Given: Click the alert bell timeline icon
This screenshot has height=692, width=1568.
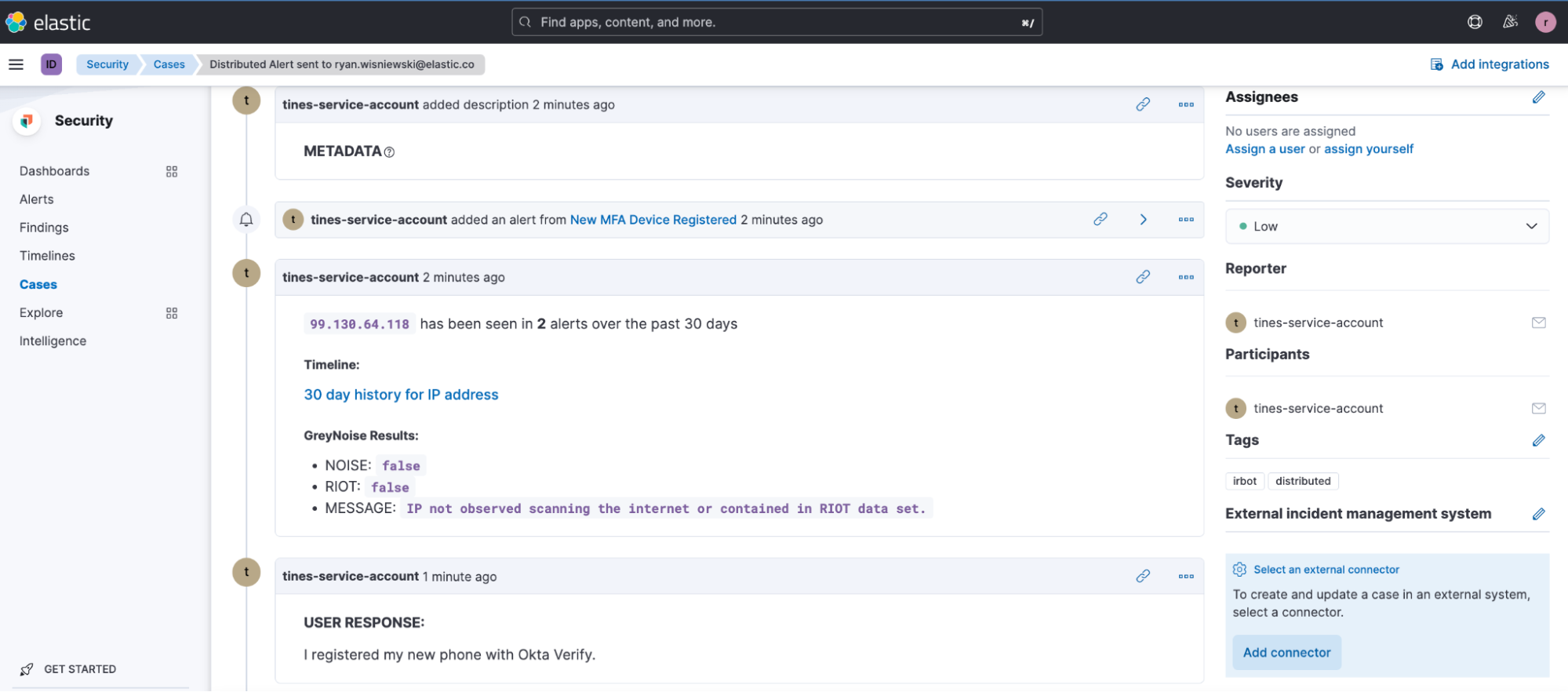Looking at the screenshot, I should point(246,220).
